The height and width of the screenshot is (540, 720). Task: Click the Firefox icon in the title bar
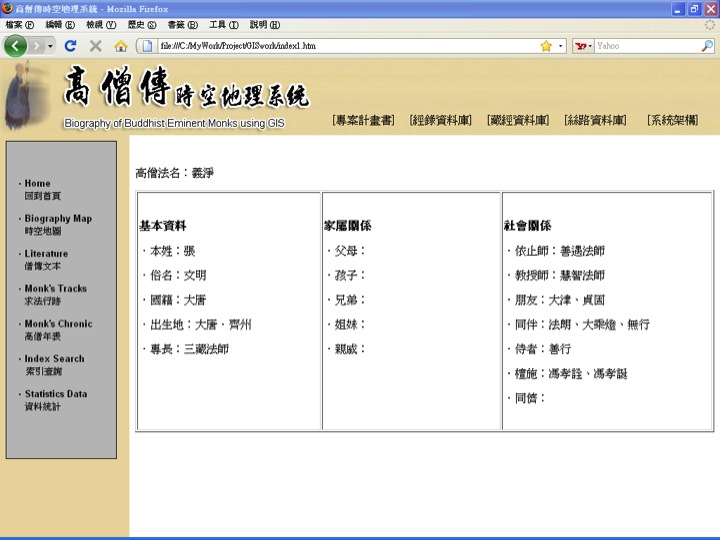tap(7, 8)
